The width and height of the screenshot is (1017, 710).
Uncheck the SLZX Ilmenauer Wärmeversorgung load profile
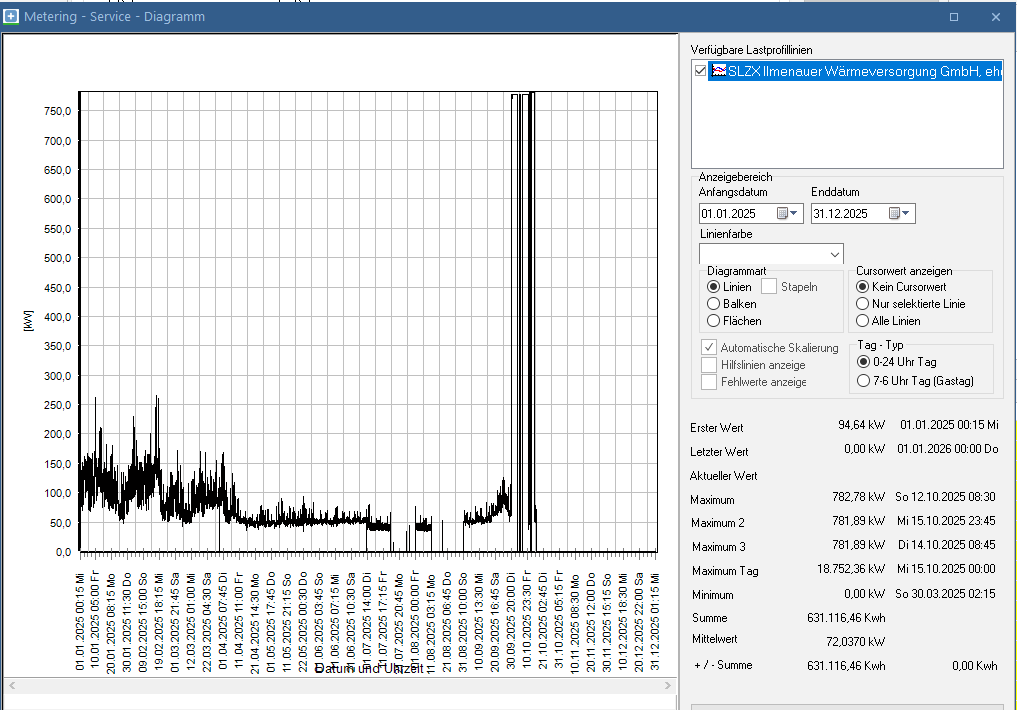point(699,72)
